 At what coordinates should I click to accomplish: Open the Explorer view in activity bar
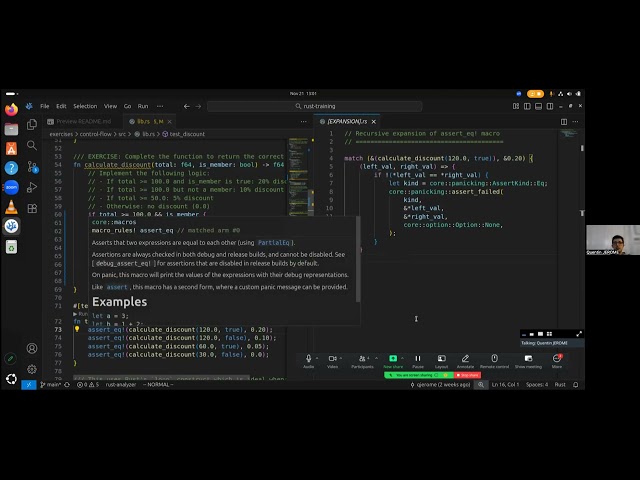click(x=32, y=124)
